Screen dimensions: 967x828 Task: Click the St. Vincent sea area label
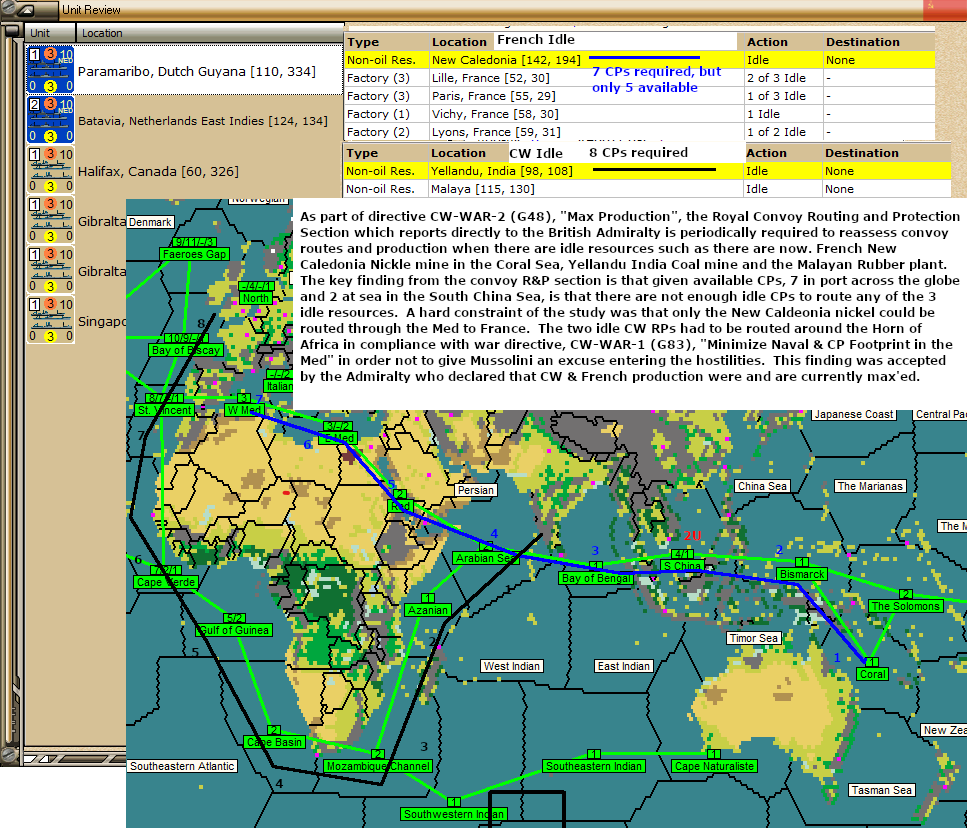165,410
